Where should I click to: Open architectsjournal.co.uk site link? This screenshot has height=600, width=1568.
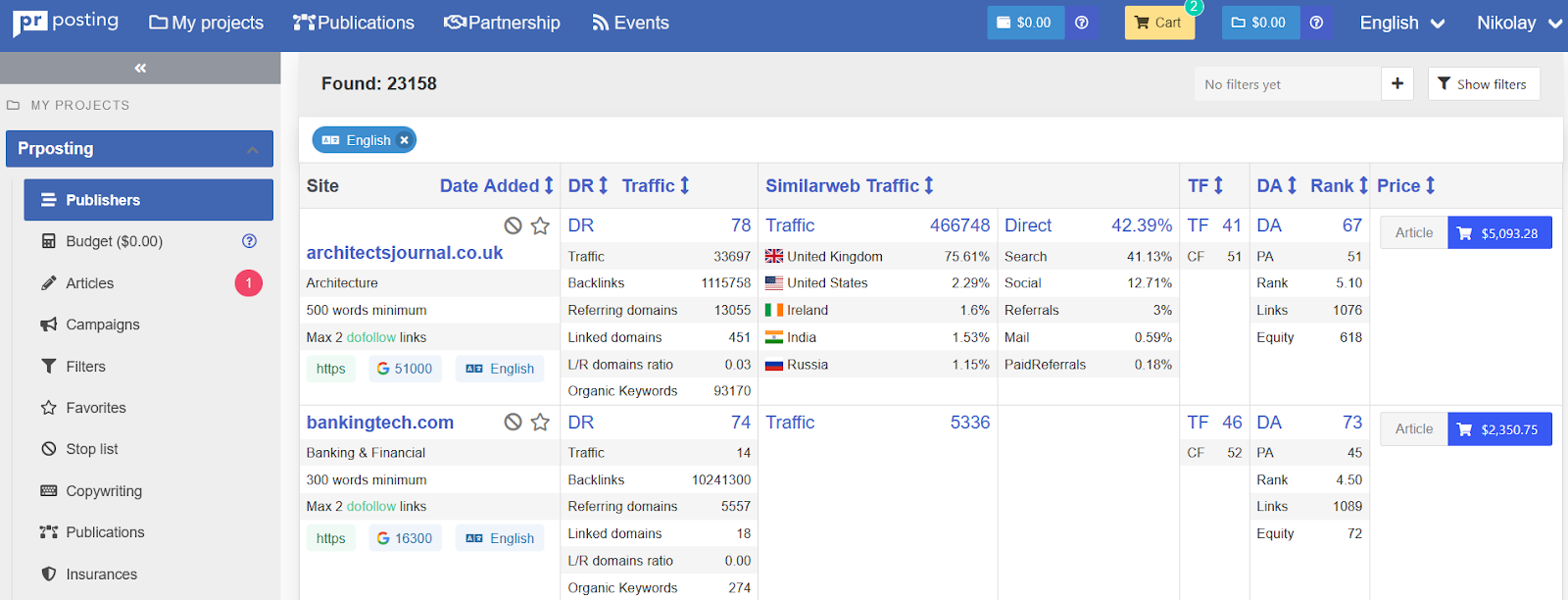[405, 253]
